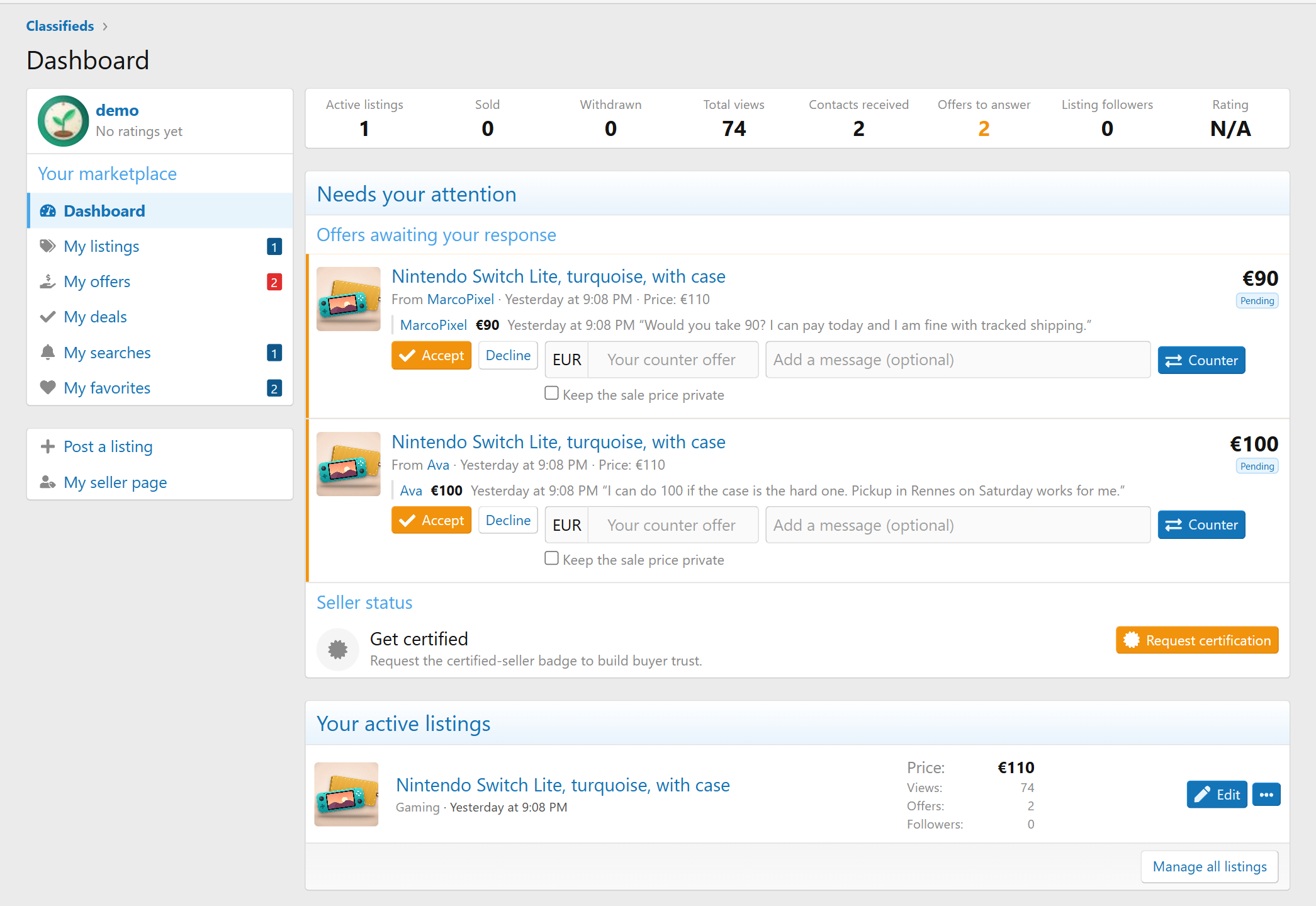Click the Dashboard gauge icon
1316x906 pixels.
click(48, 211)
